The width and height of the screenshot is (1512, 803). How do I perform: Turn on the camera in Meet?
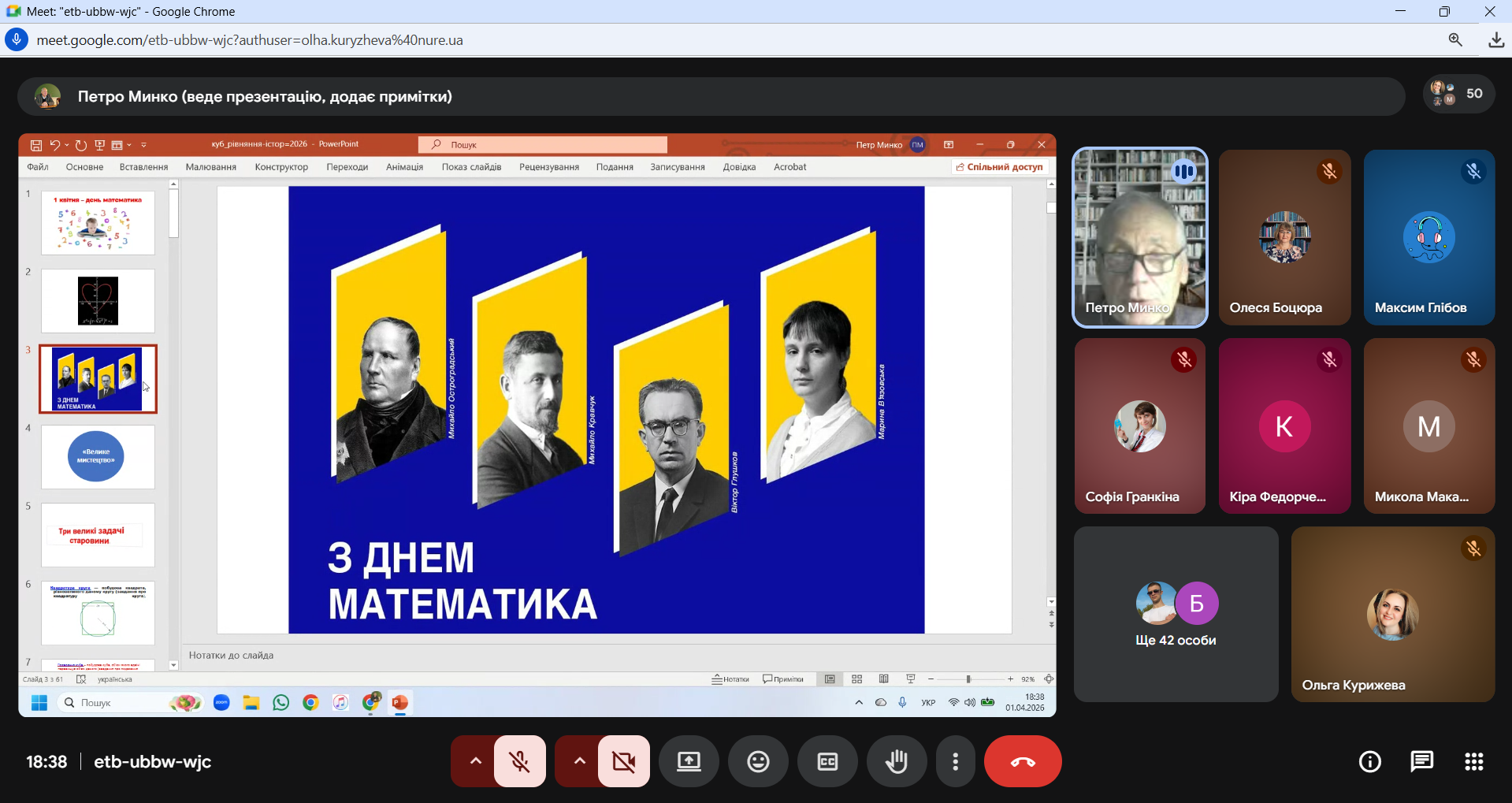[x=623, y=761]
